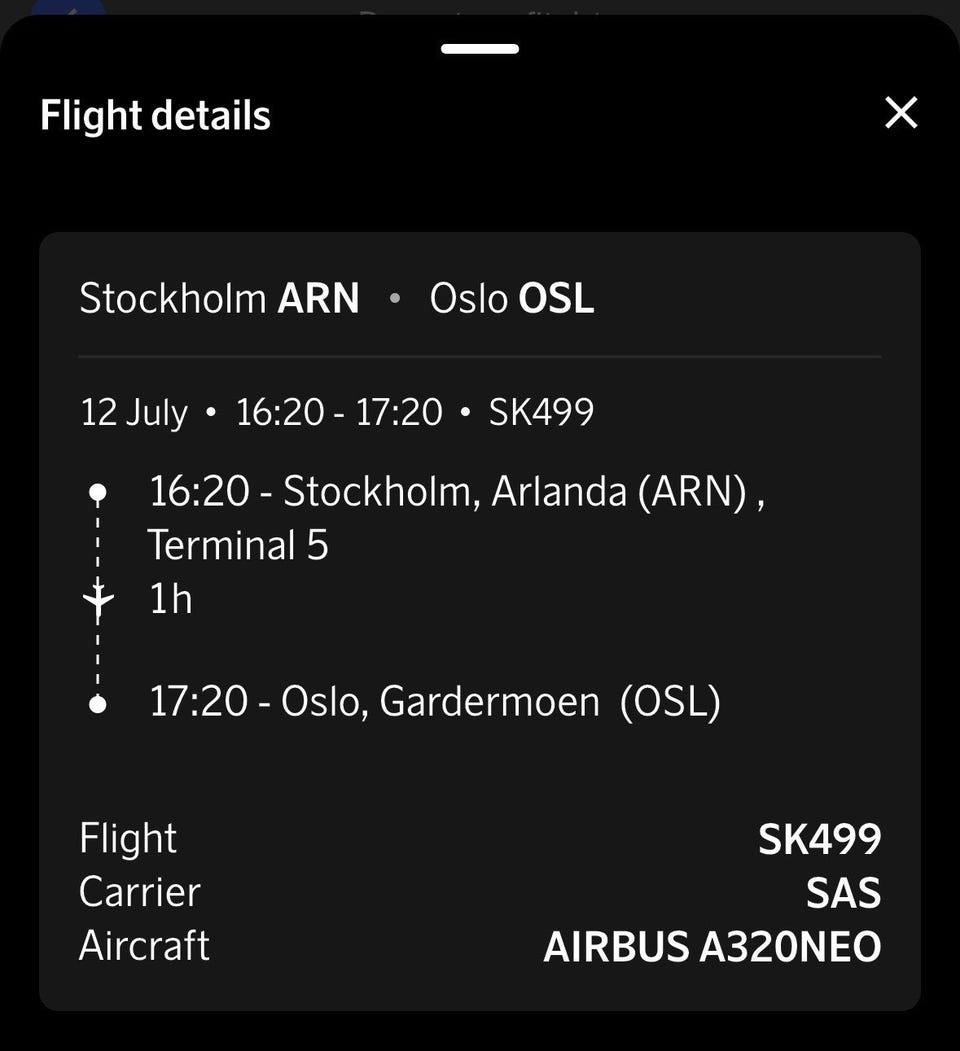Select the Terminal 5 text
The height and width of the screenshot is (1051, 960).
pyautogui.click(x=237, y=544)
